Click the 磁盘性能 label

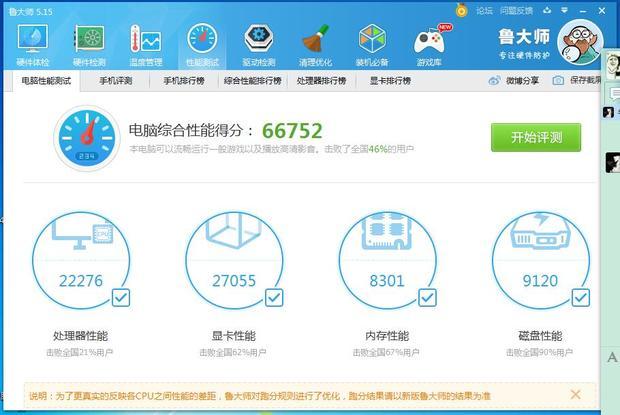click(x=540, y=336)
